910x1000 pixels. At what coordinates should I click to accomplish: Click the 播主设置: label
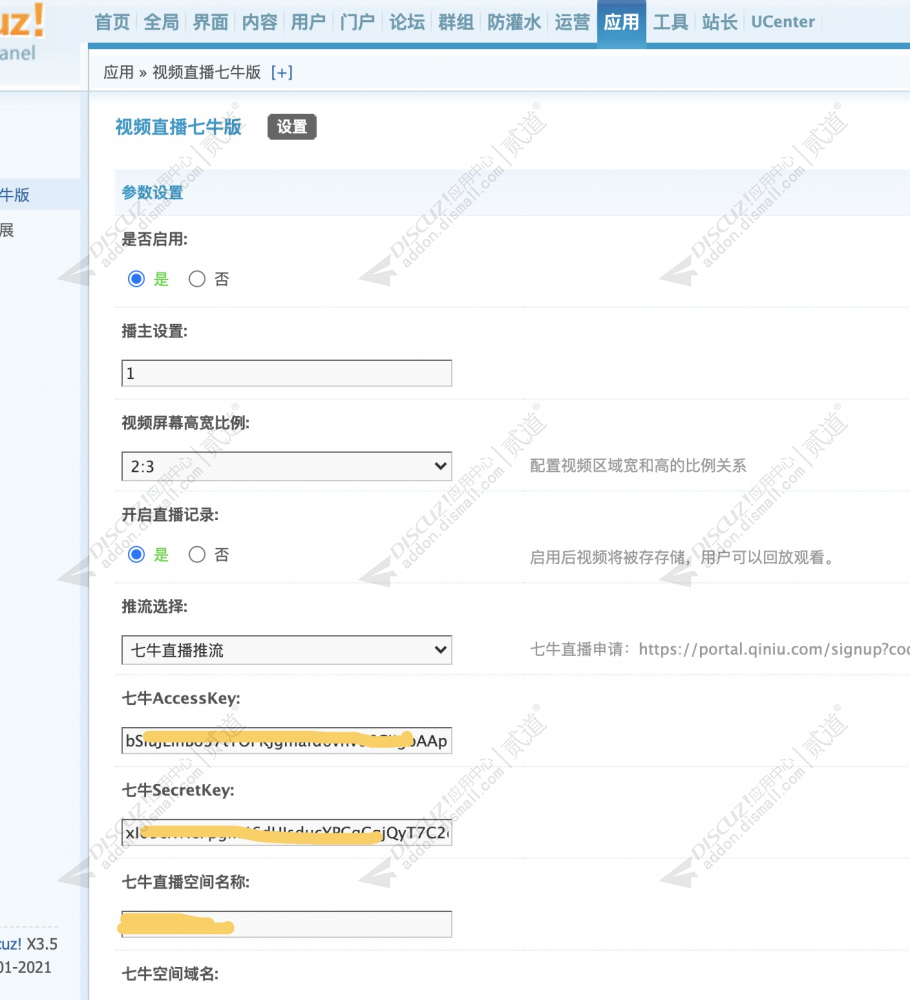[x=155, y=332]
